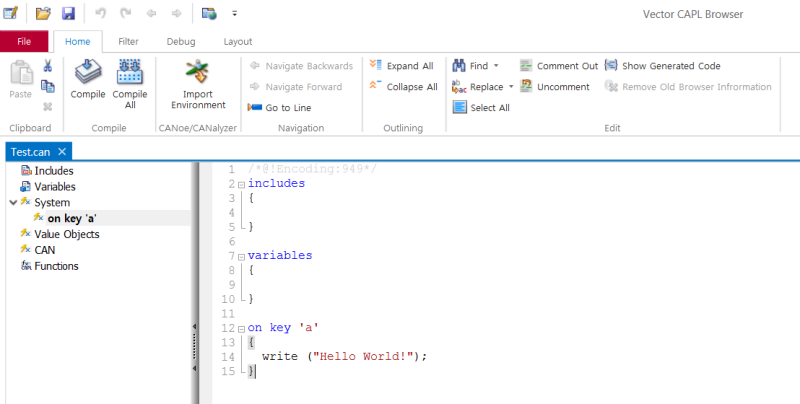Screen dimensions: 800x404
Task: Switch to the Debug ribbon tab
Action: pos(181,41)
